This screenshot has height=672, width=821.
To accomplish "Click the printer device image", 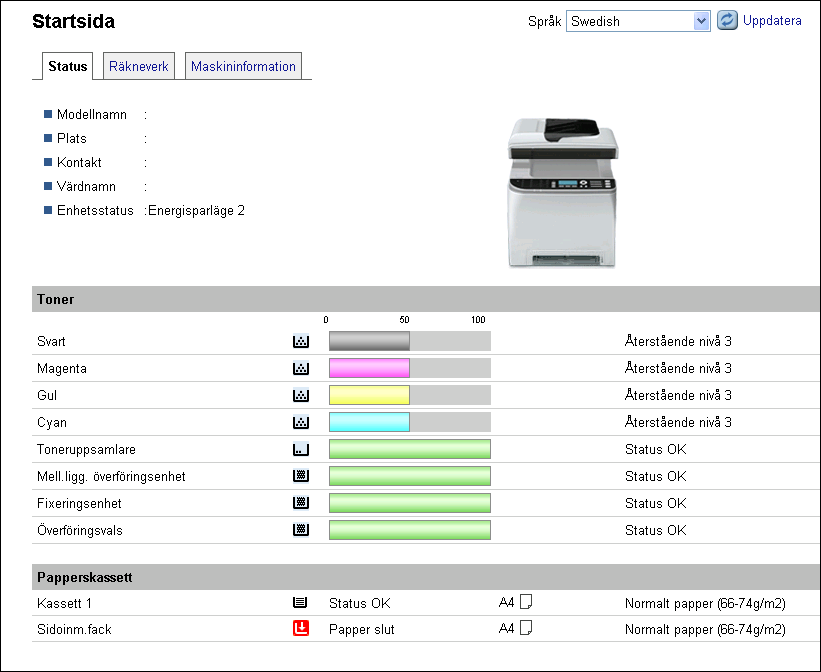I will pyautogui.click(x=562, y=193).
